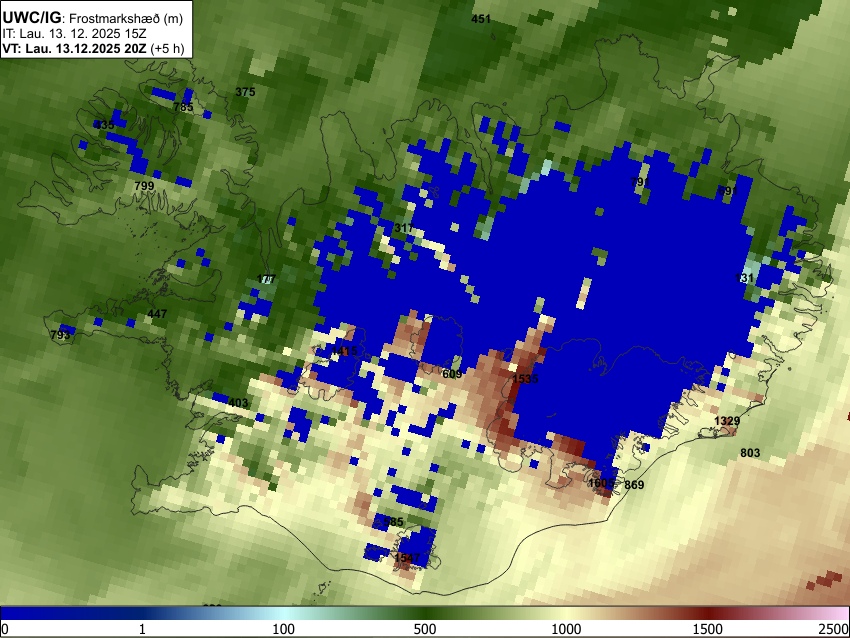850x638 pixels.
Task: Click the 435 value label in the Westfjords
Action: 105,125
